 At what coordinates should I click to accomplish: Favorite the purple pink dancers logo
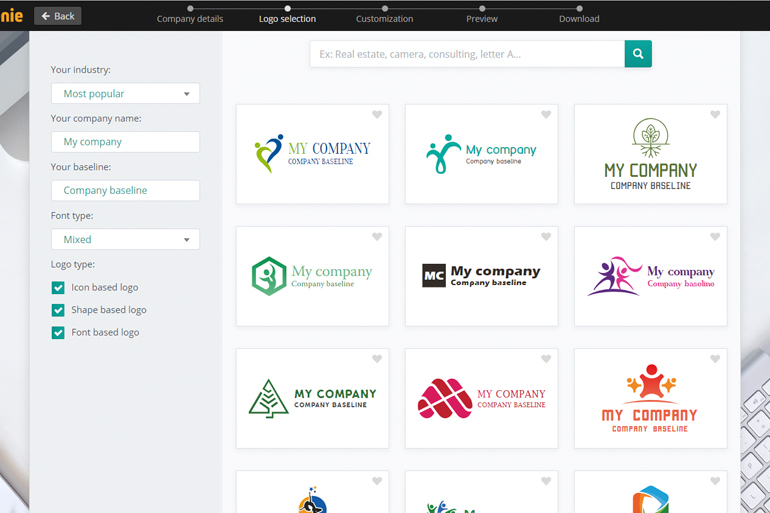[x=715, y=237]
